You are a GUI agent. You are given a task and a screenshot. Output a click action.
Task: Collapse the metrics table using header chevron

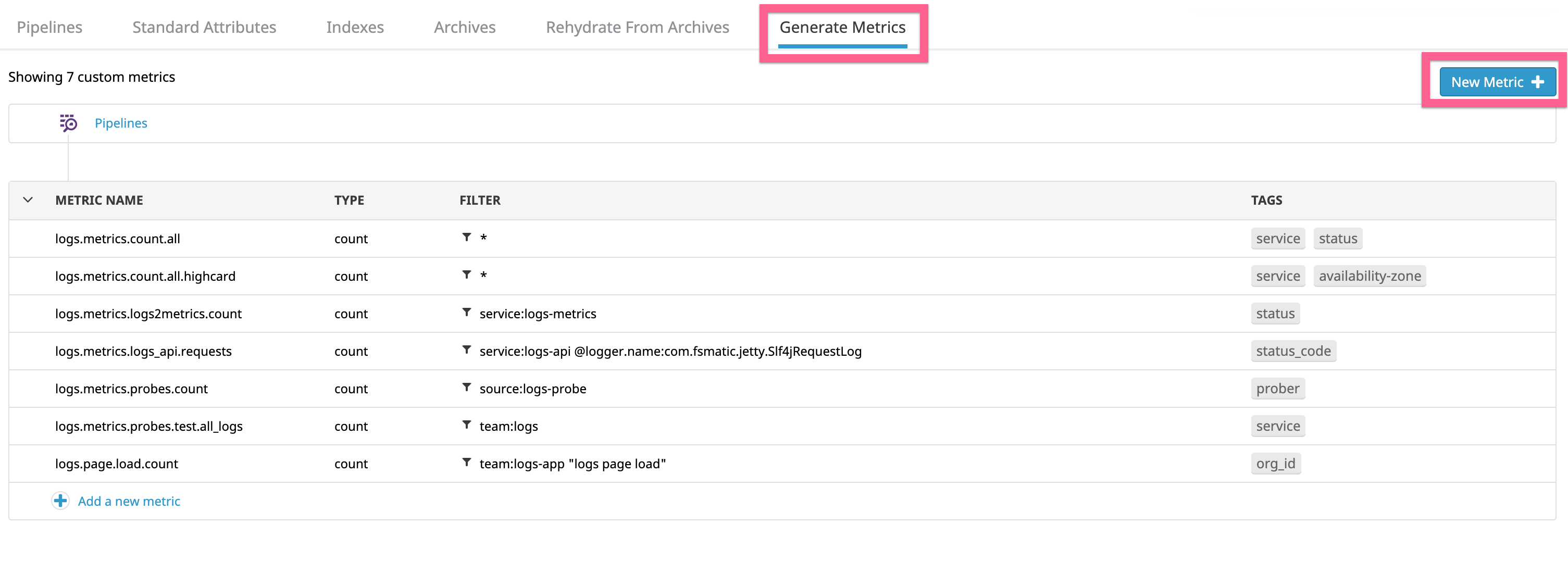(28, 200)
